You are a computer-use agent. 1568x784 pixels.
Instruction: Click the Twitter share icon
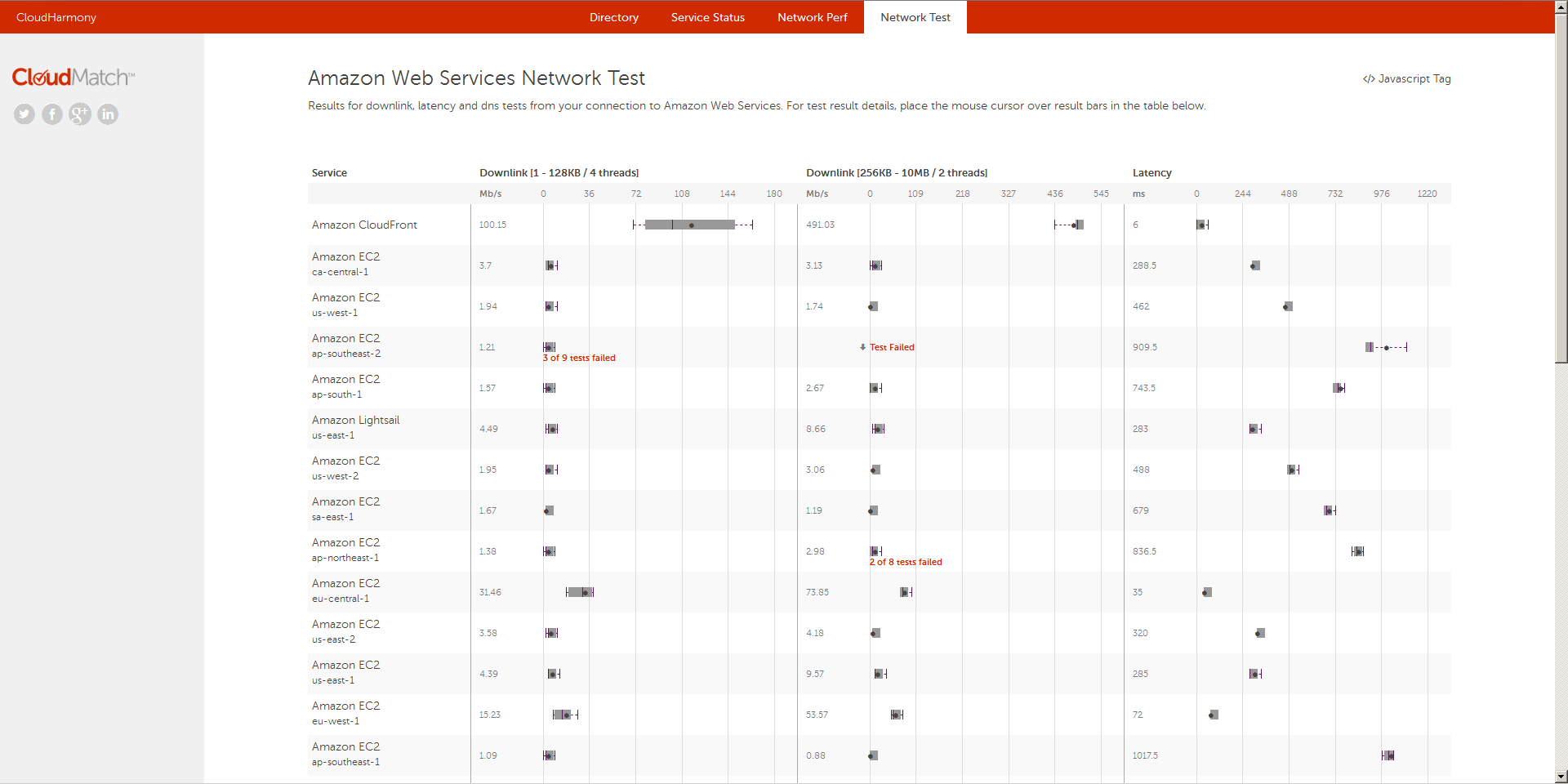(24, 114)
